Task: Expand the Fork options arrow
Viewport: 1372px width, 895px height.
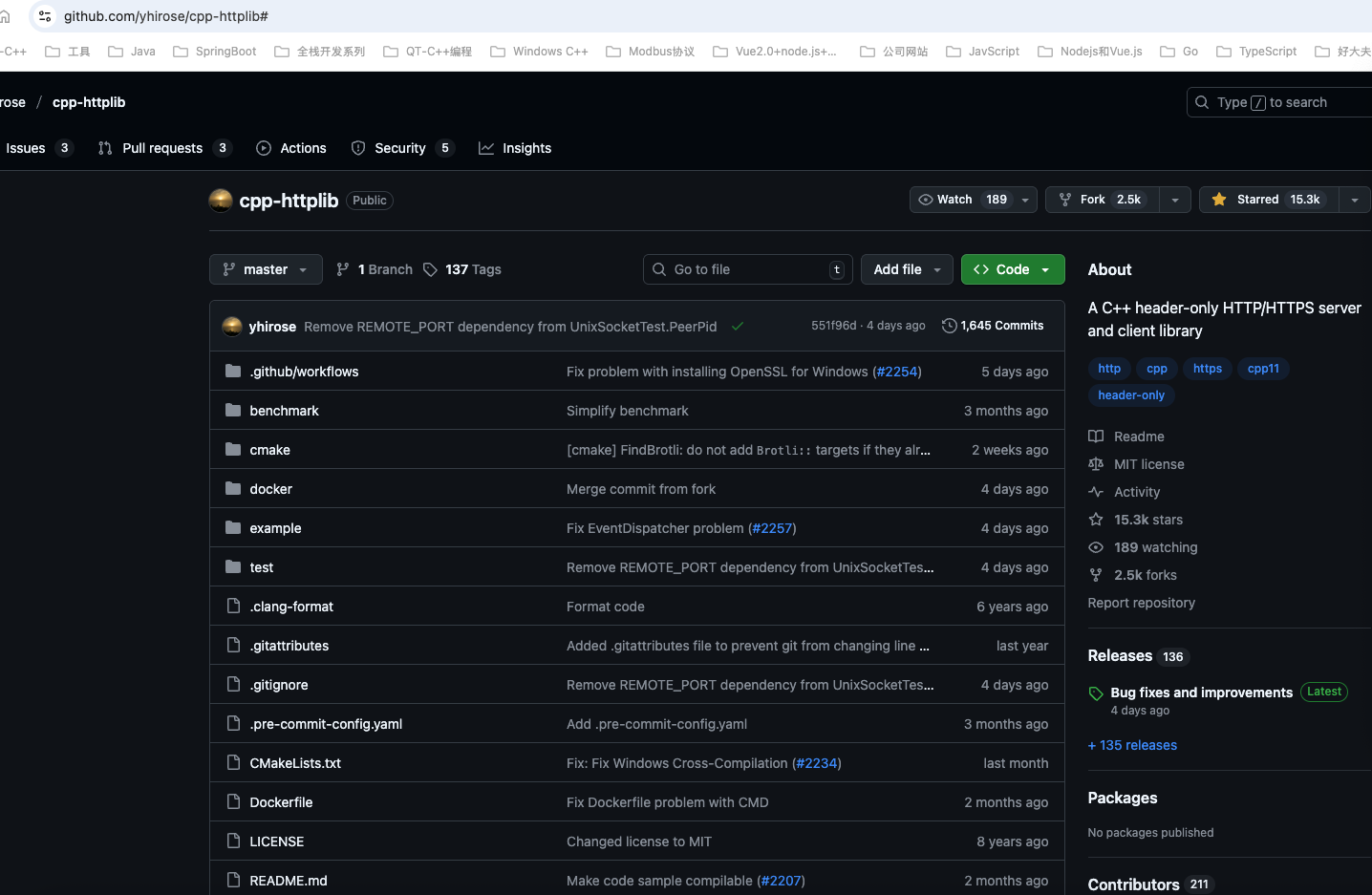Action: 1174,200
